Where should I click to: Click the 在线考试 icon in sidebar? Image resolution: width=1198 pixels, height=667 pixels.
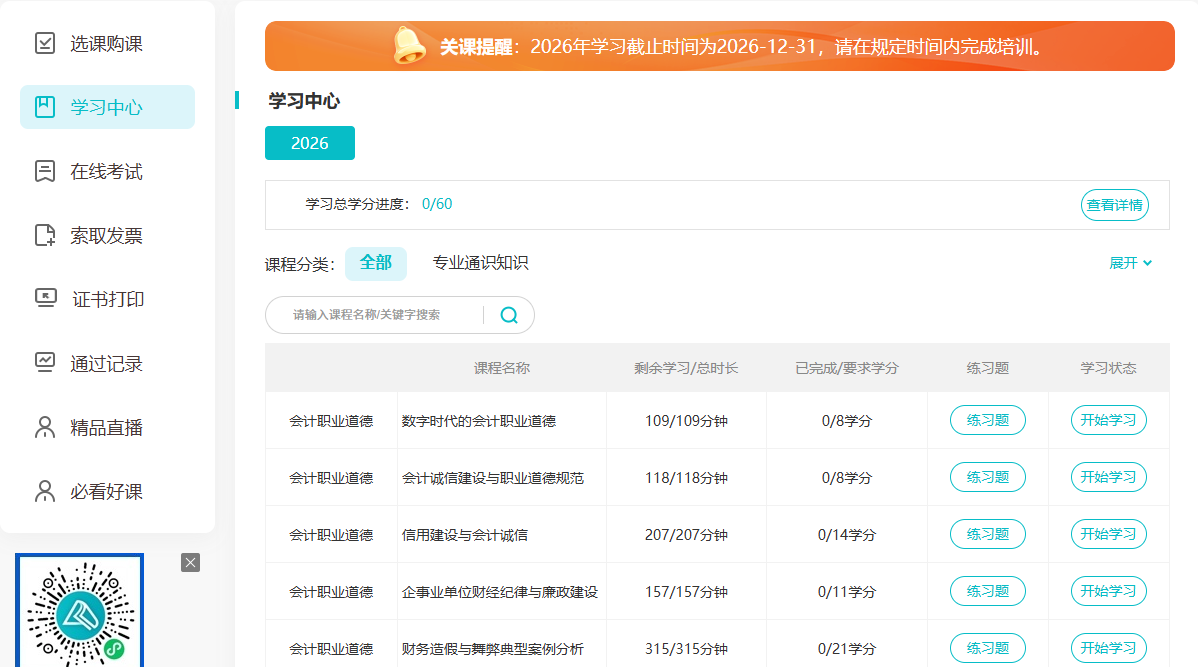45,171
